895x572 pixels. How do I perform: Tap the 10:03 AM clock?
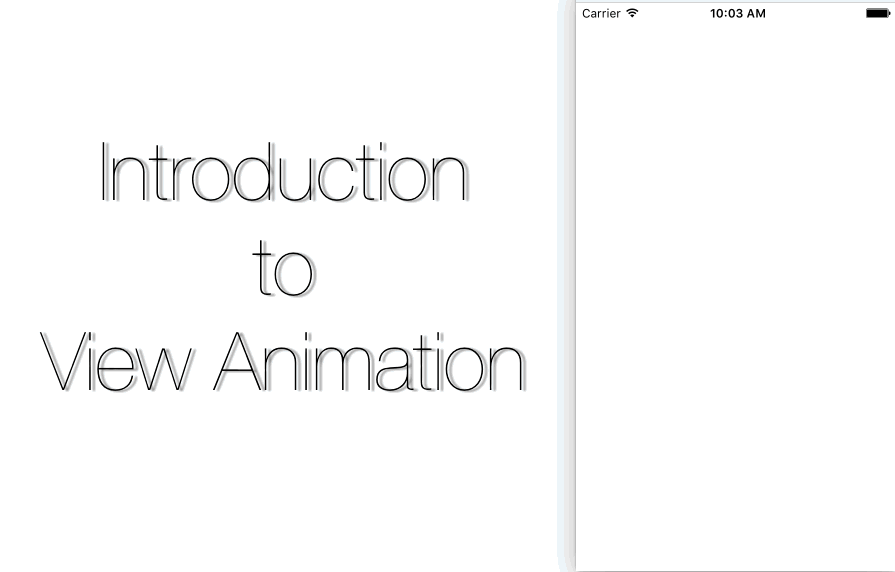point(737,13)
